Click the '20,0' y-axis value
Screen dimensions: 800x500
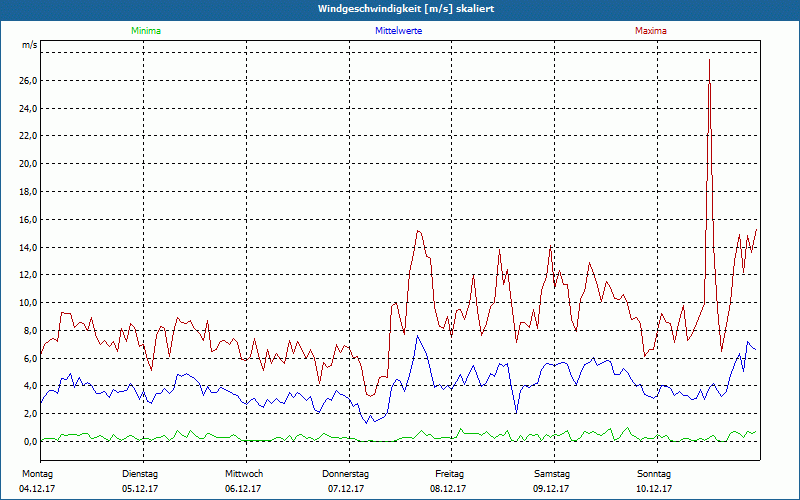click(x=27, y=164)
